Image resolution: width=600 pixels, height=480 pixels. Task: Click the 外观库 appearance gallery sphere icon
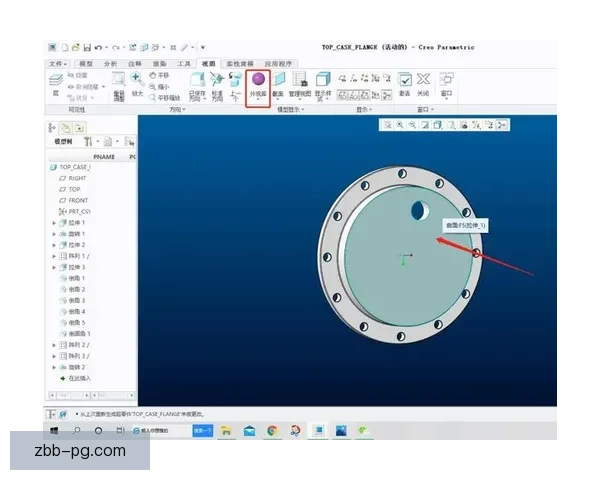(x=258, y=79)
